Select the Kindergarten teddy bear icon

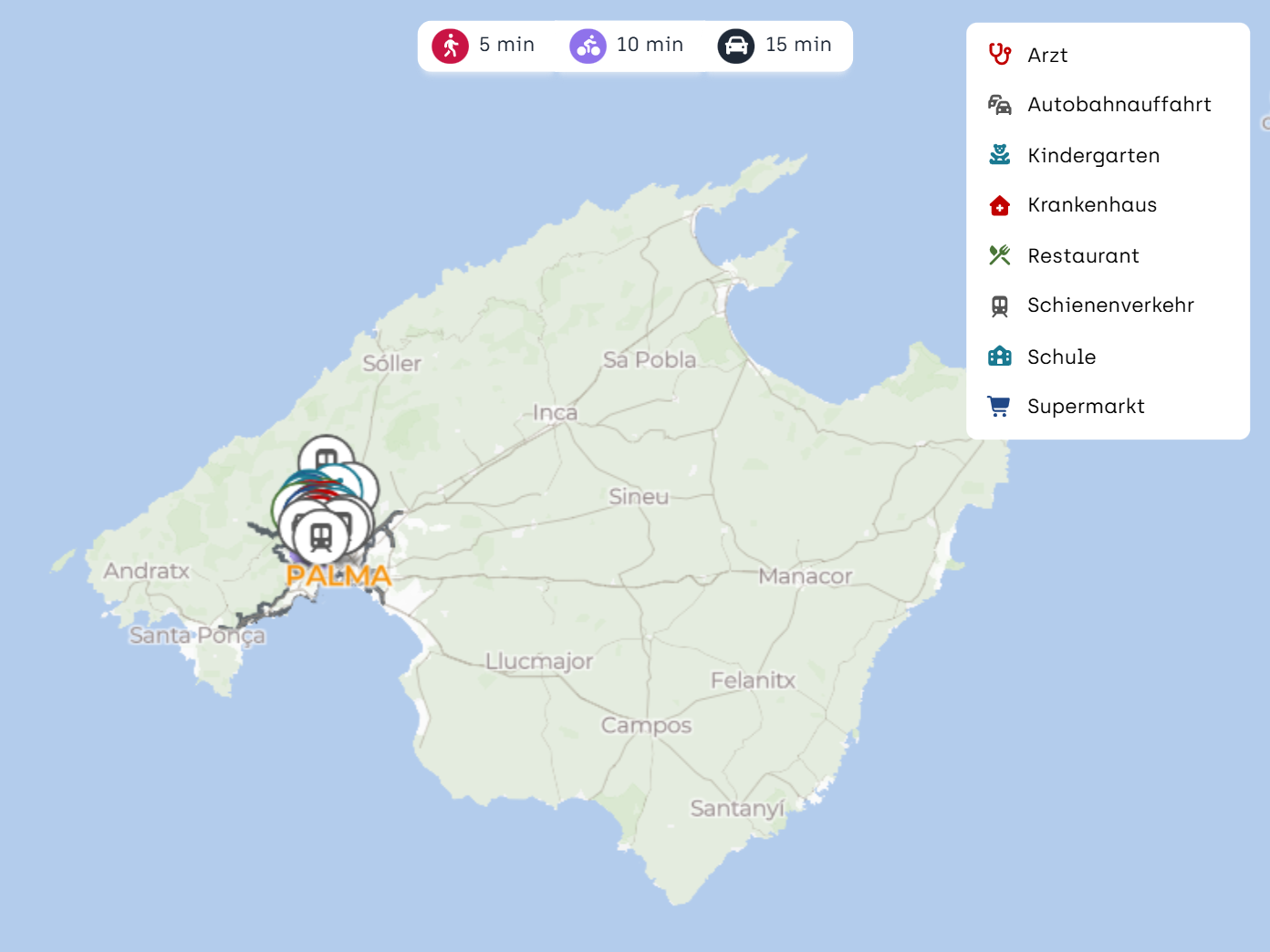(x=1000, y=155)
